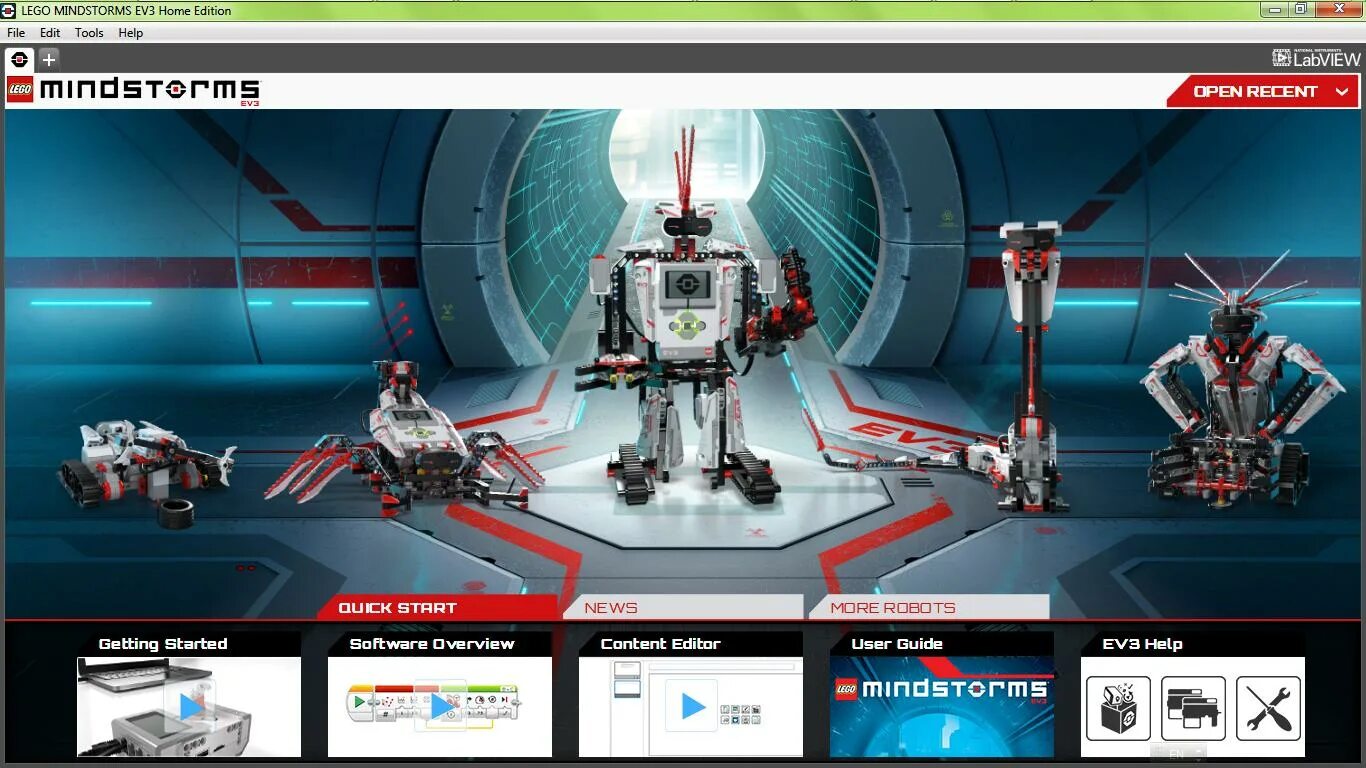
Task: Open the wrench and screwdriver help icon
Action: point(1268,708)
